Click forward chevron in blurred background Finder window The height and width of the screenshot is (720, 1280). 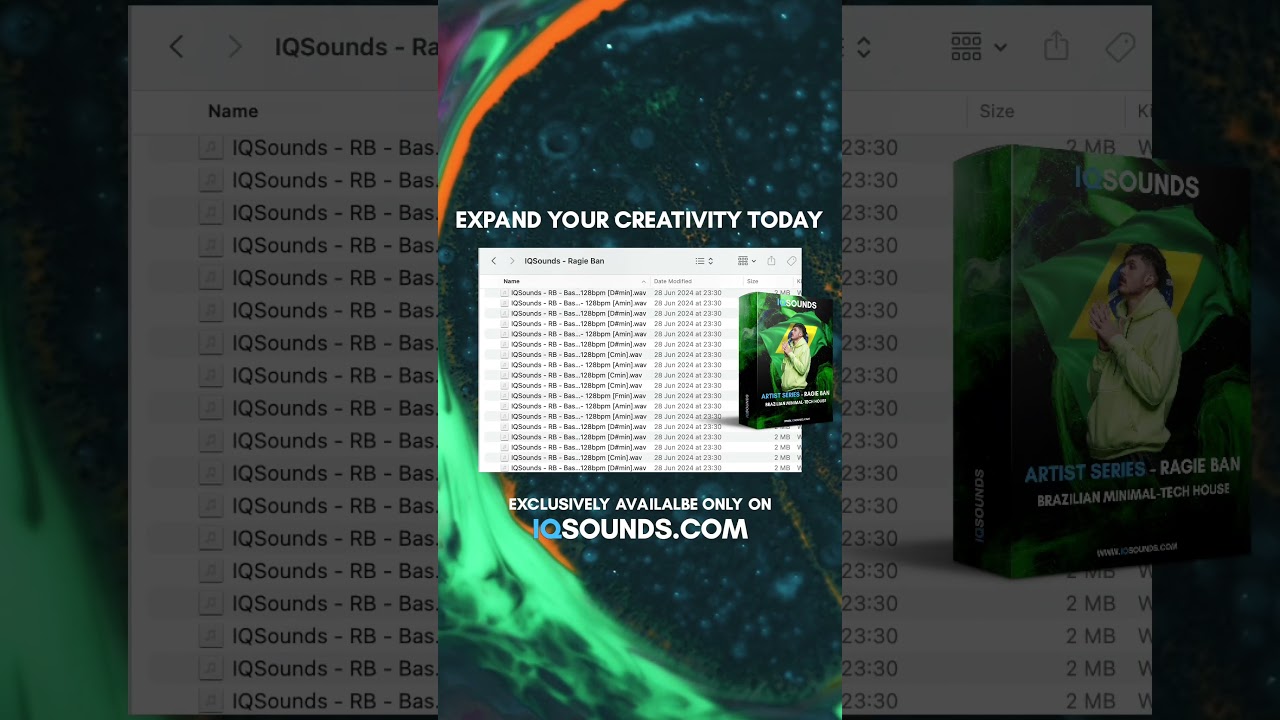235,46
